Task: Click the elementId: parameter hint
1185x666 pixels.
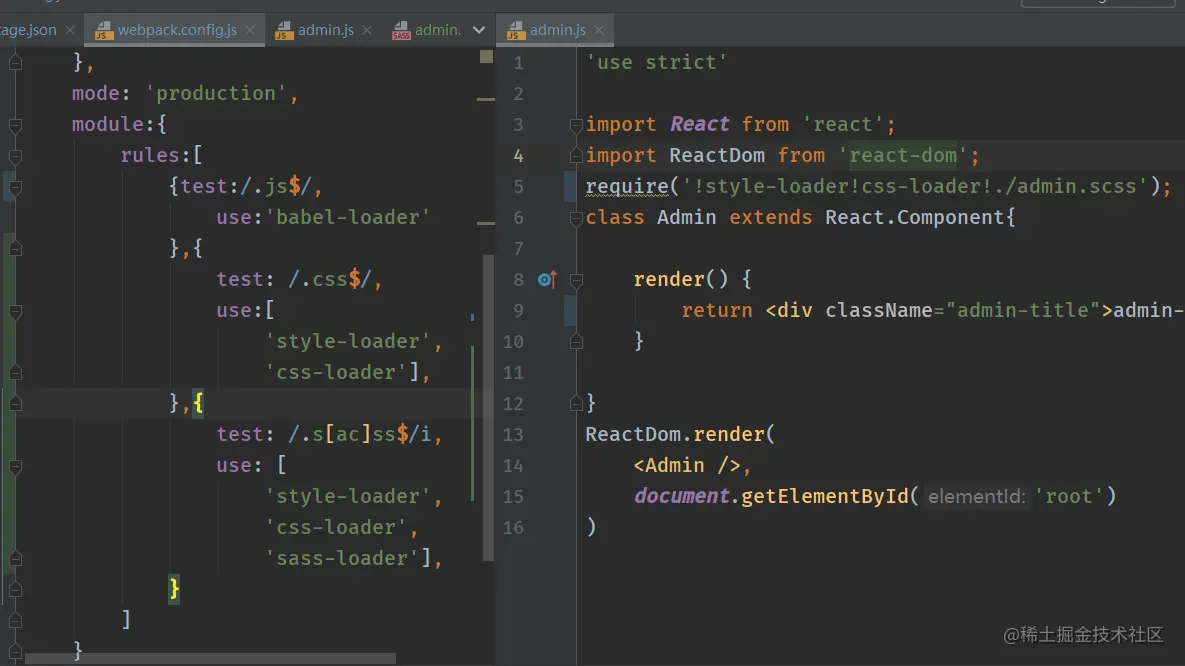Action: pyautogui.click(x=976, y=497)
